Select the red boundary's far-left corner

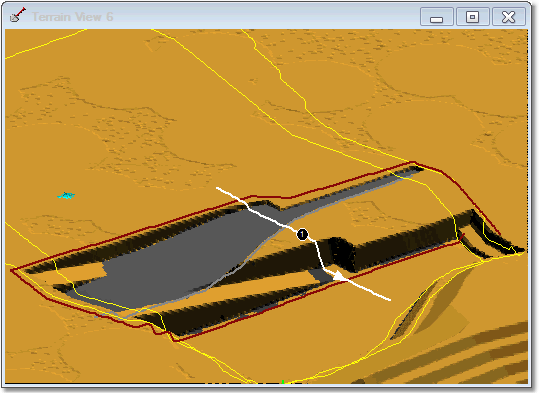click(x=12, y=271)
